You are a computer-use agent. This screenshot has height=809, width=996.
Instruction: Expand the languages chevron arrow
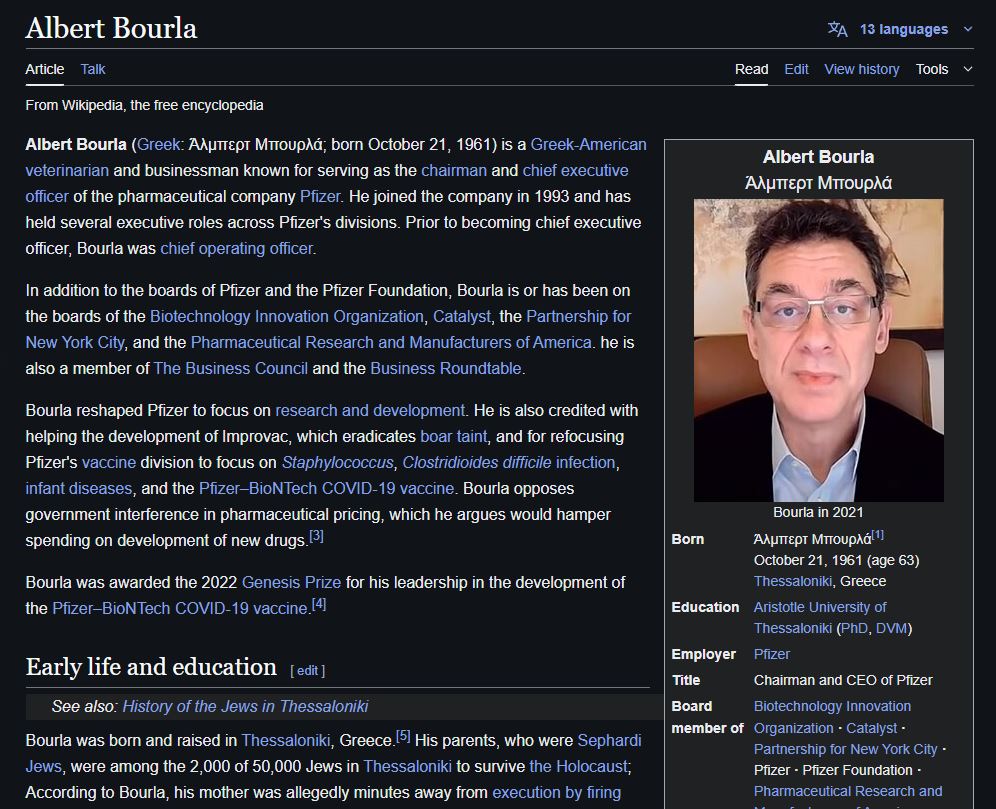click(967, 29)
